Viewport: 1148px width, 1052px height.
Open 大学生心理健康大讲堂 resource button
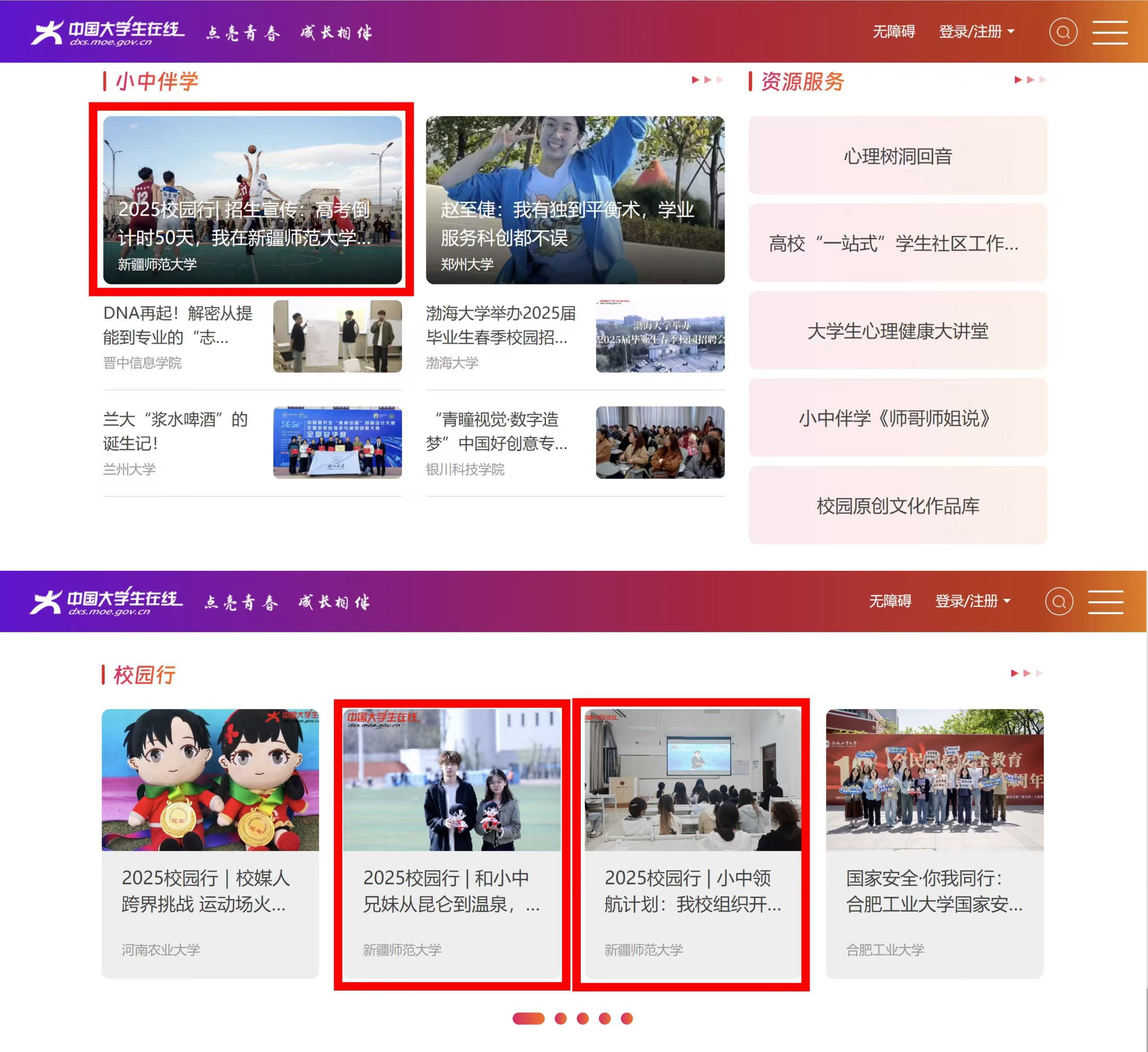897,330
